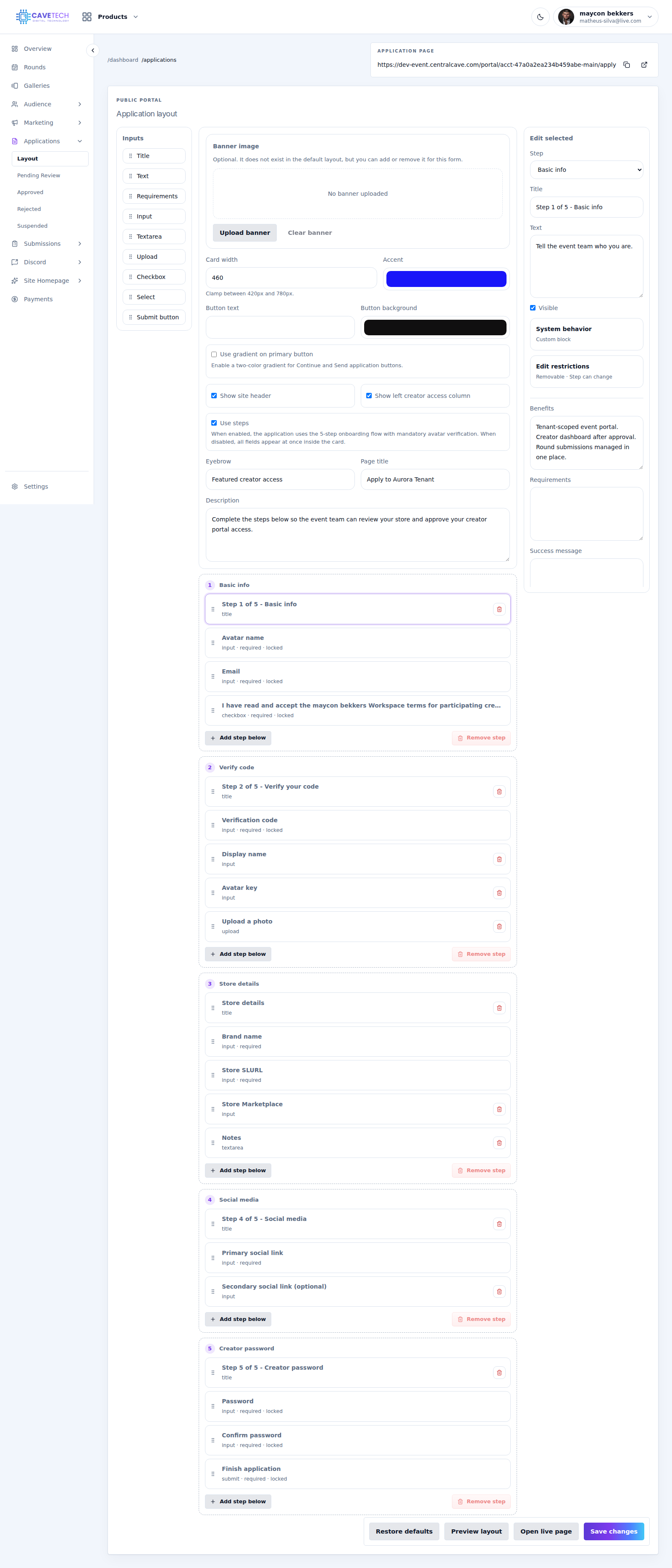The height and width of the screenshot is (1568, 672).
Task: Open the Step dropdown showing Basic info
Action: click(x=586, y=170)
